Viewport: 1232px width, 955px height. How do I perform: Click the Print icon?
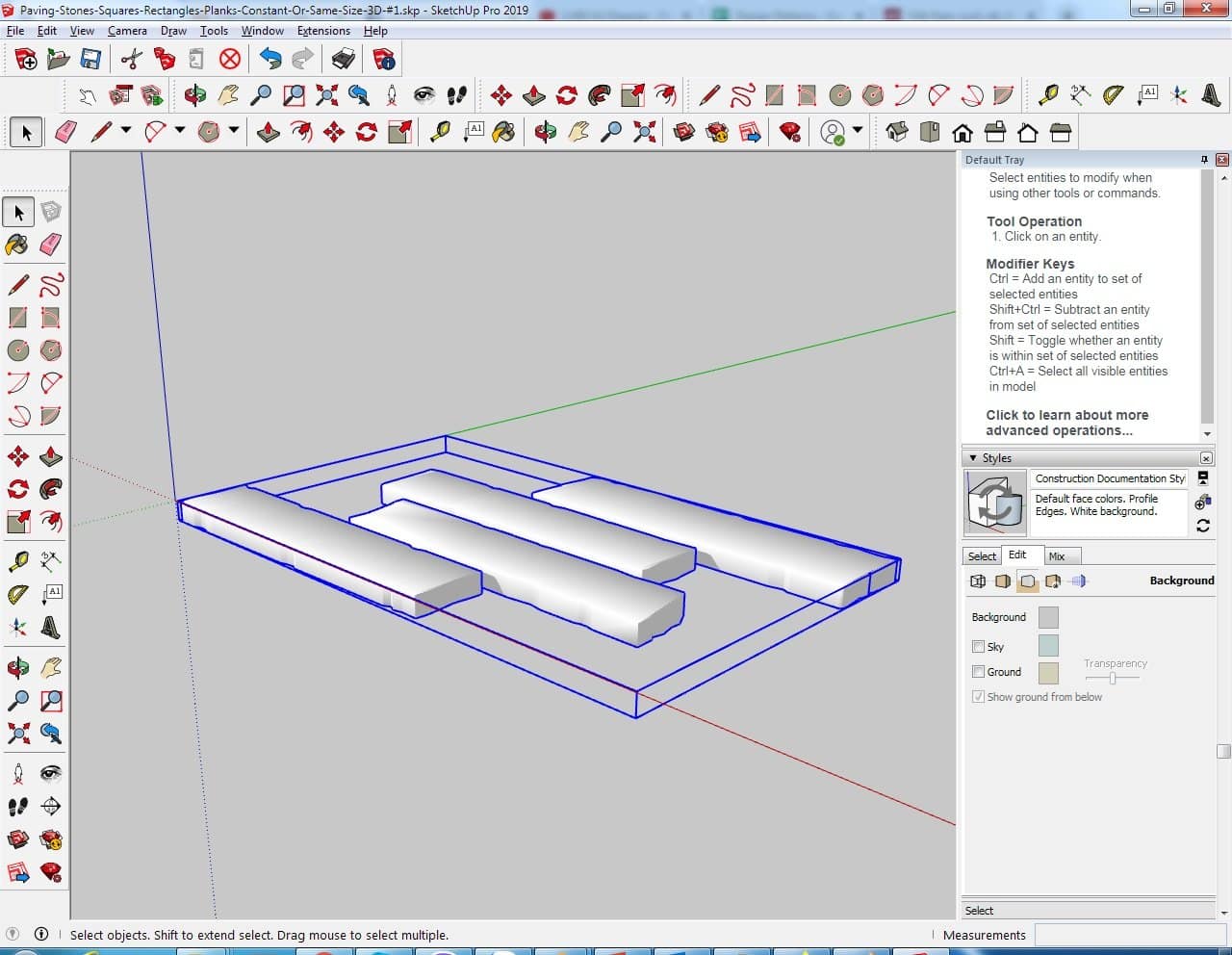[x=344, y=60]
